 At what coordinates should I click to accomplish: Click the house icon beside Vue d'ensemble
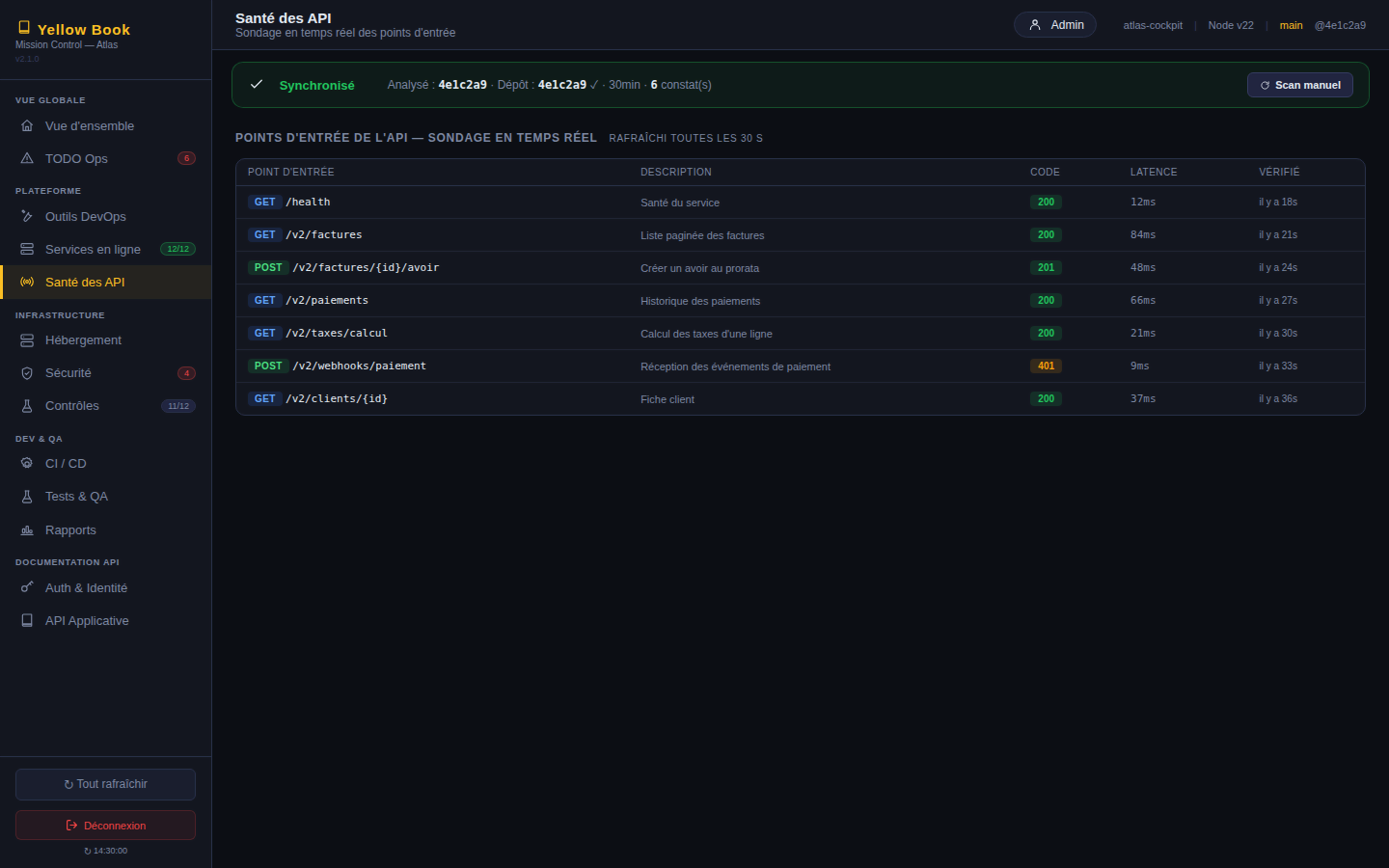coord(27,125)
